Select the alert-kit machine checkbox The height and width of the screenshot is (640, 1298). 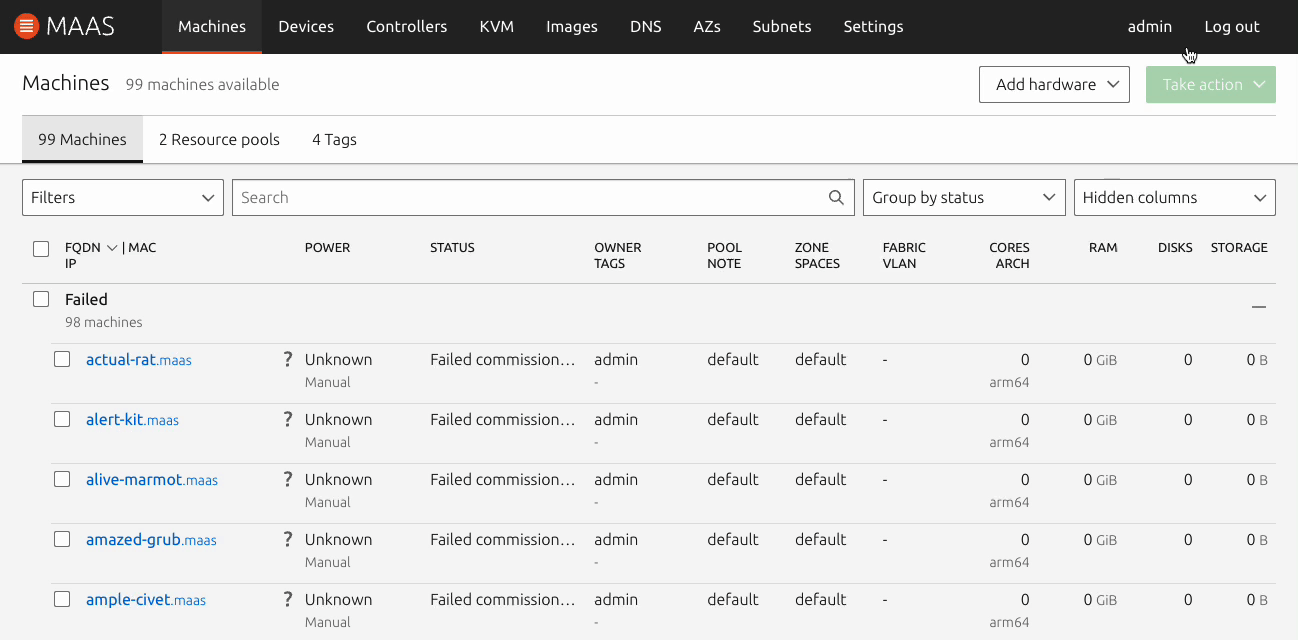tap(62, 419)
